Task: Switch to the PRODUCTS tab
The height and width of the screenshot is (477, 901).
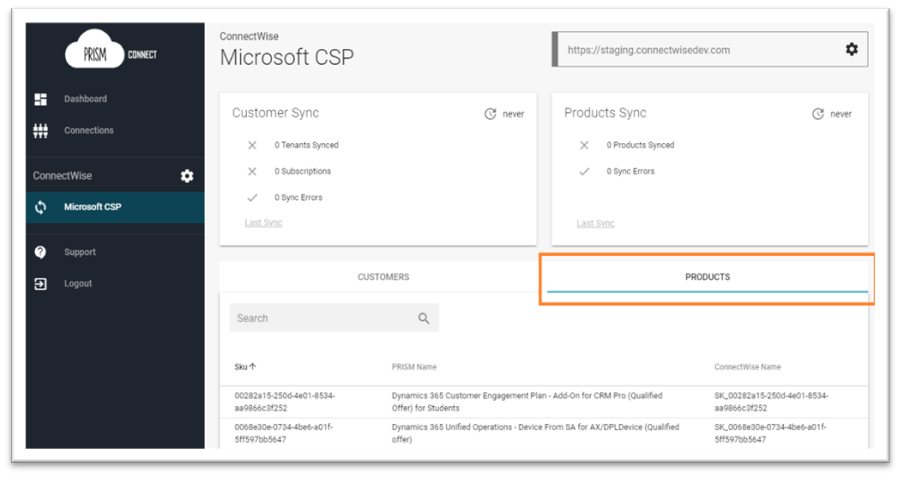Action: (707, 277)
